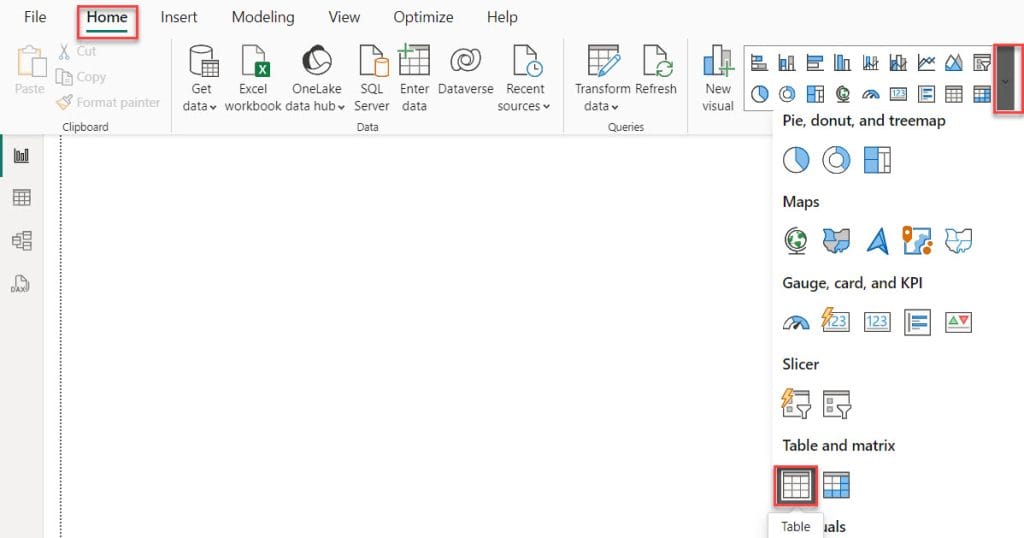
Task: Insert Matrix visual under Table and matrix
Action: point(836,485)
